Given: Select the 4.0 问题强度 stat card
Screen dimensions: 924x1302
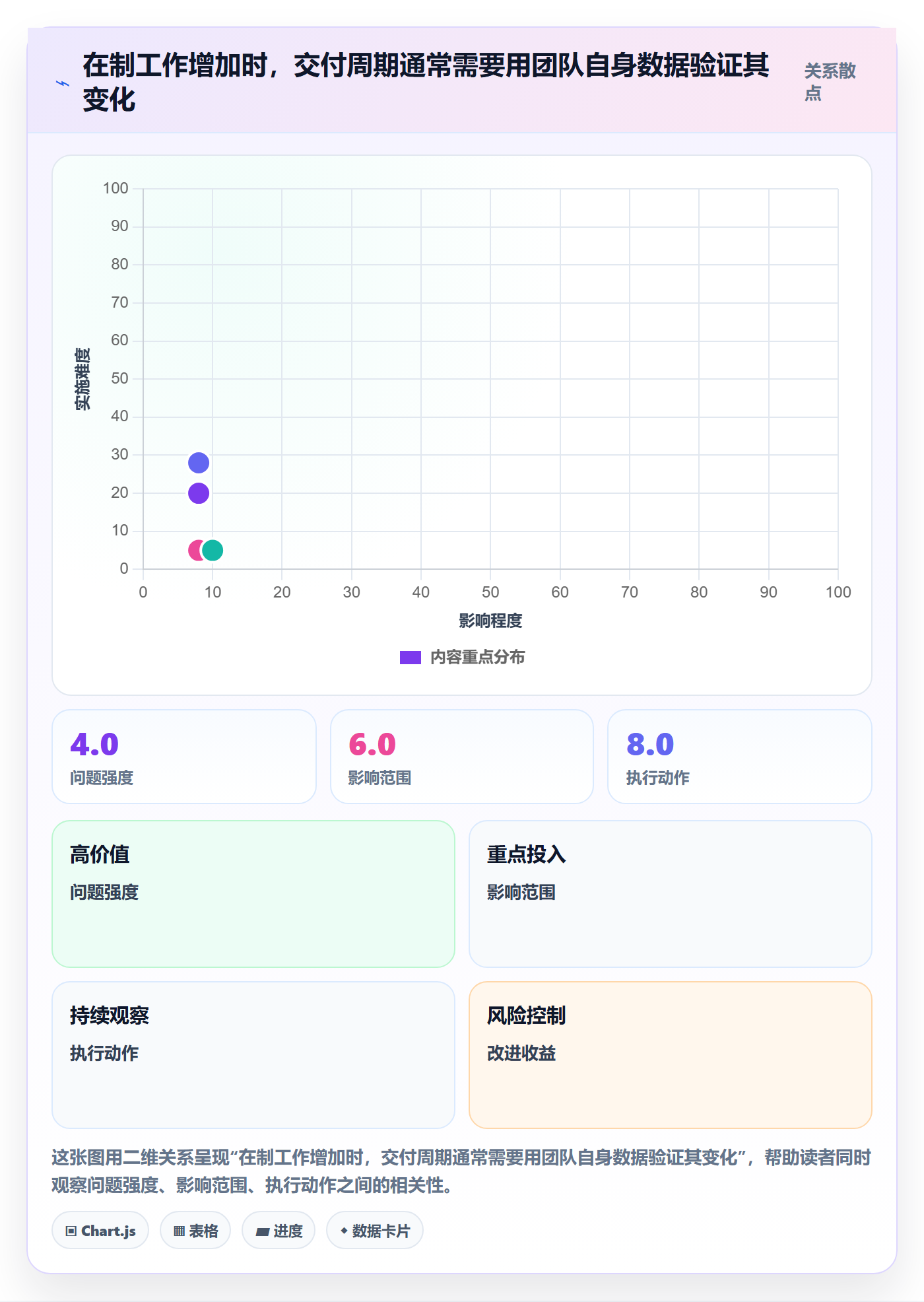Looking at the screenshot, I should pos(184,757).
